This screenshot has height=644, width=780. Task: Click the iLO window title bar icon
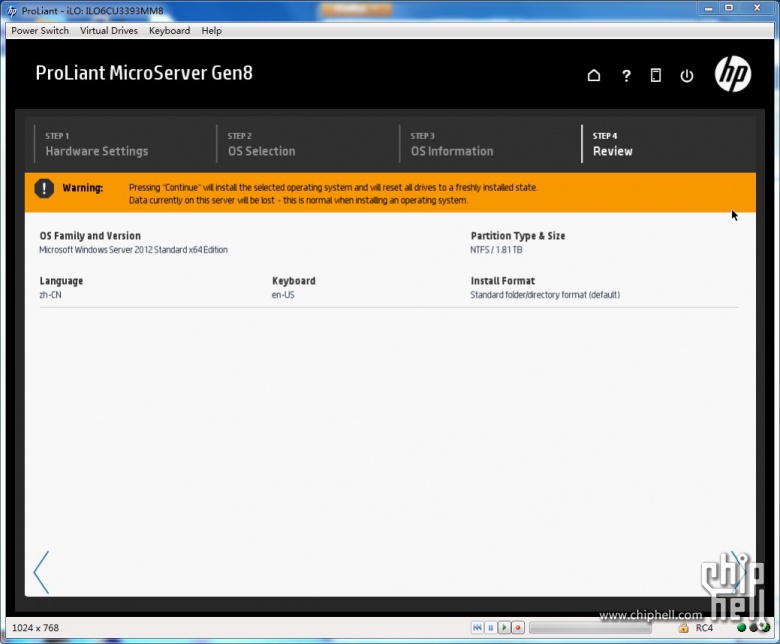(11, 11)
